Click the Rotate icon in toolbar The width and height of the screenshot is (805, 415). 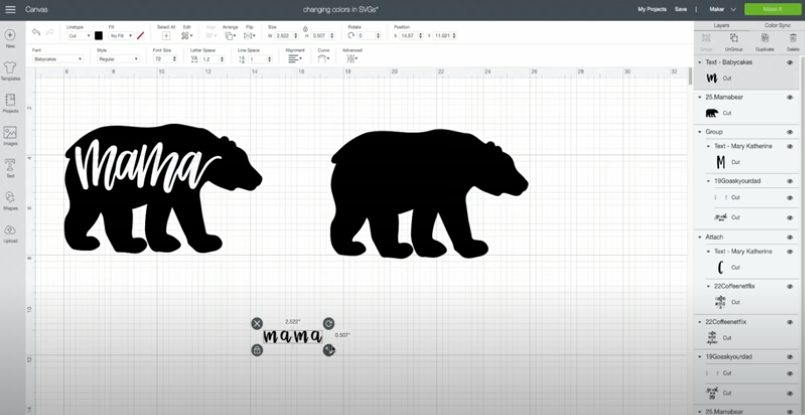(x=351, y=35)
